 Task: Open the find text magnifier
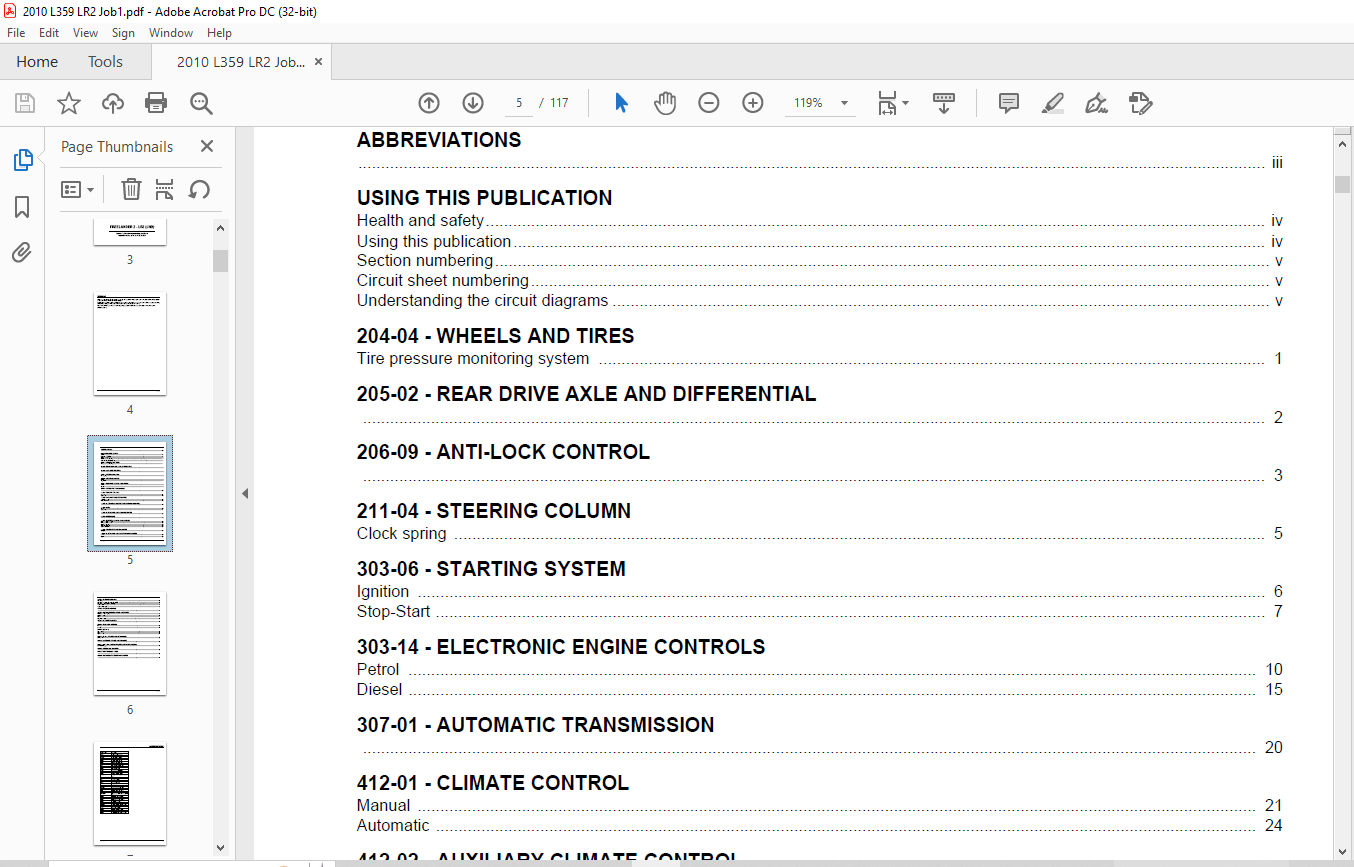coord(201,103)
